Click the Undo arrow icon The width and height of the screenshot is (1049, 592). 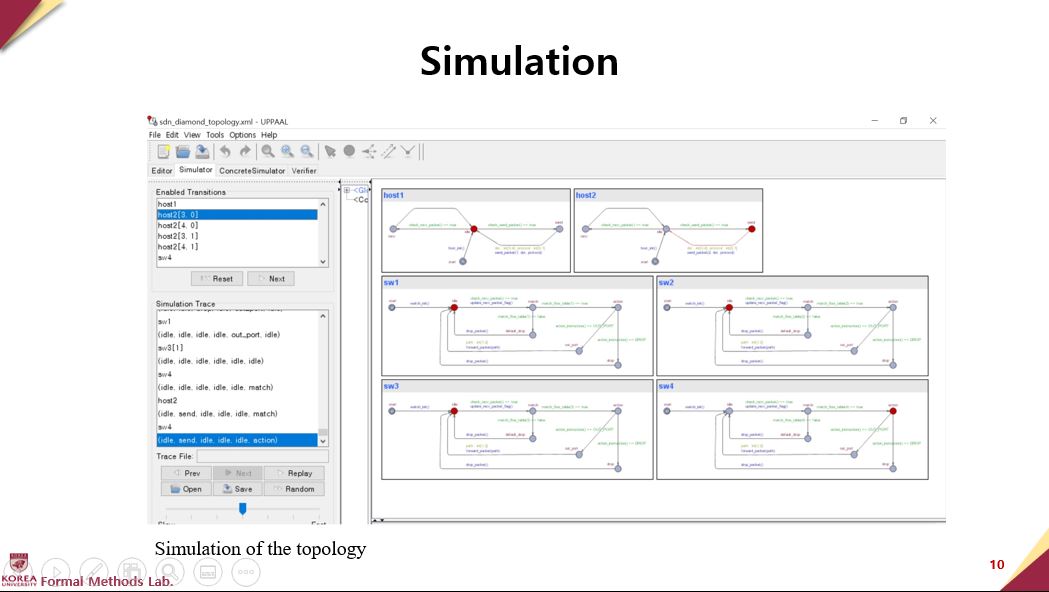click(226, 152)
